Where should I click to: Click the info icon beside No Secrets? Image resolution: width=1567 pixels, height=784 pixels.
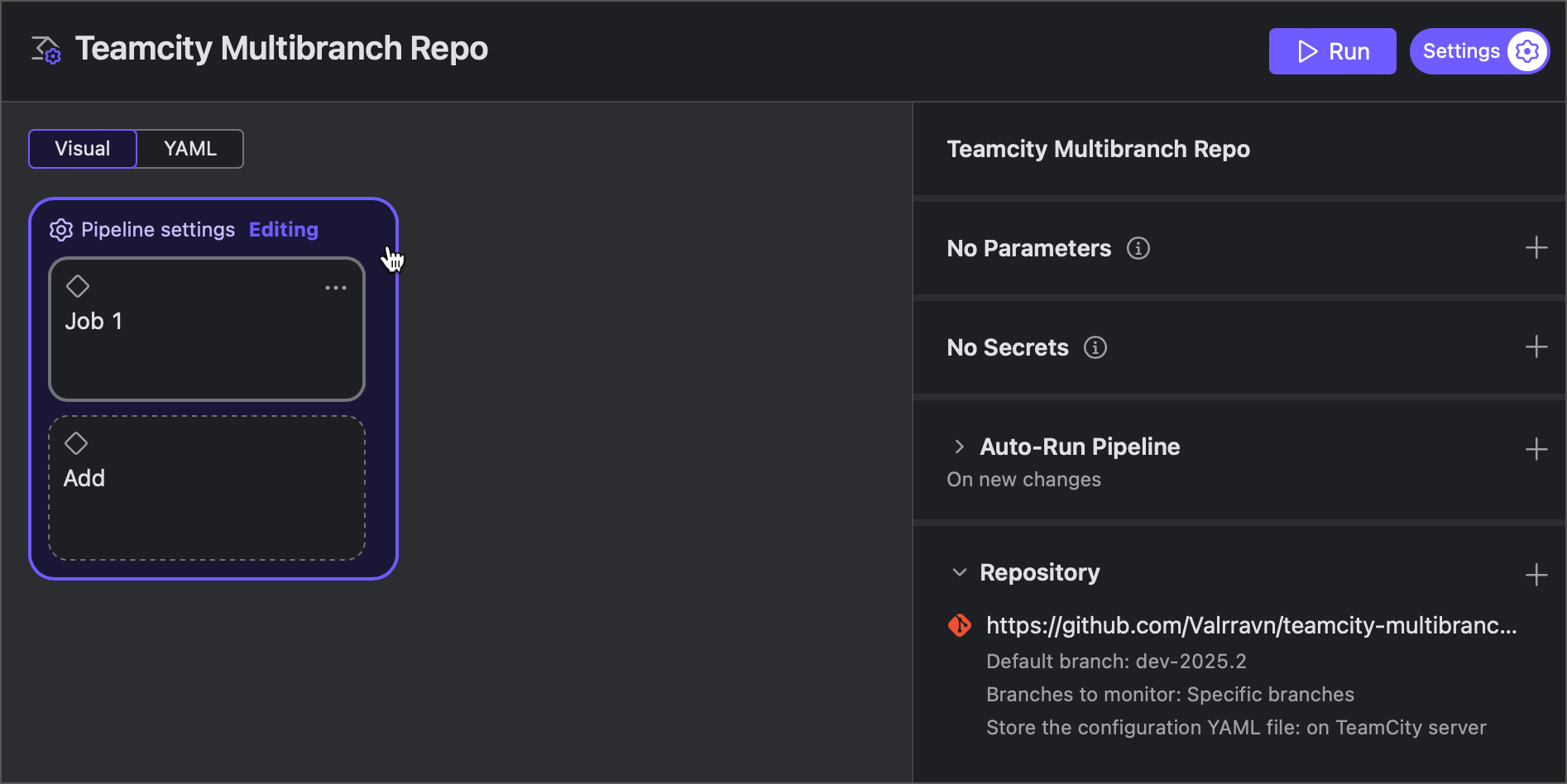[1095, 347]
